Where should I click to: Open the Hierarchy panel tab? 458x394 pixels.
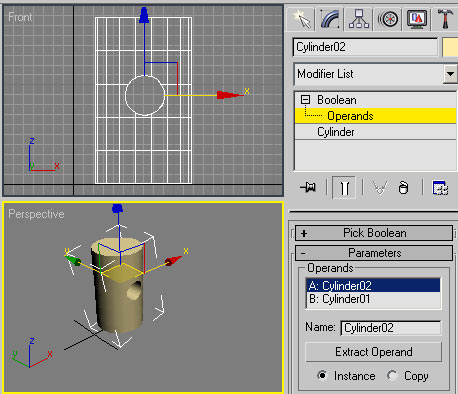click(359, 19)
